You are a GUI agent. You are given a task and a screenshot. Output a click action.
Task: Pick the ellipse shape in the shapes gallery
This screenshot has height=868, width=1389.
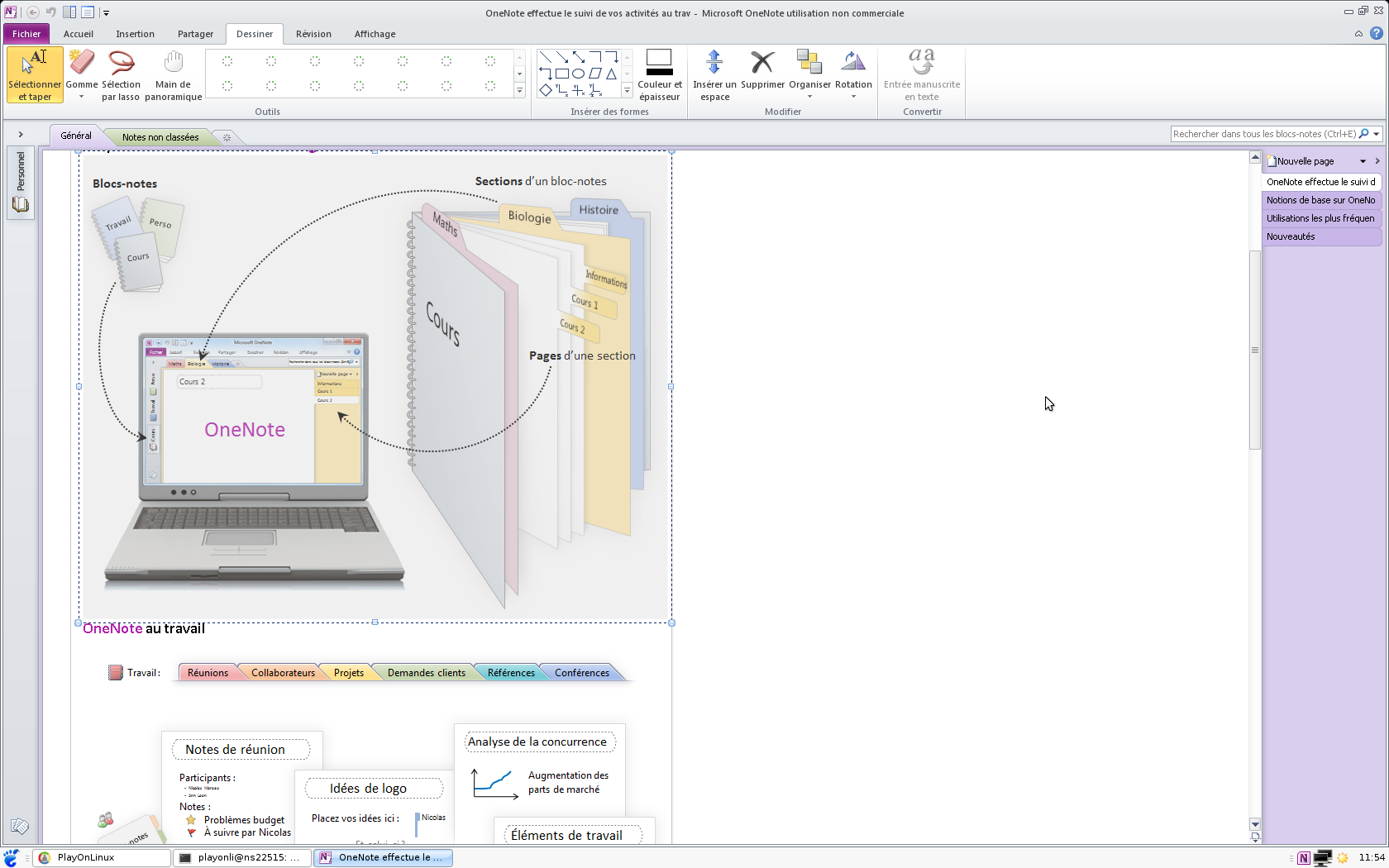pyautogui.click(x=579, y=74)
